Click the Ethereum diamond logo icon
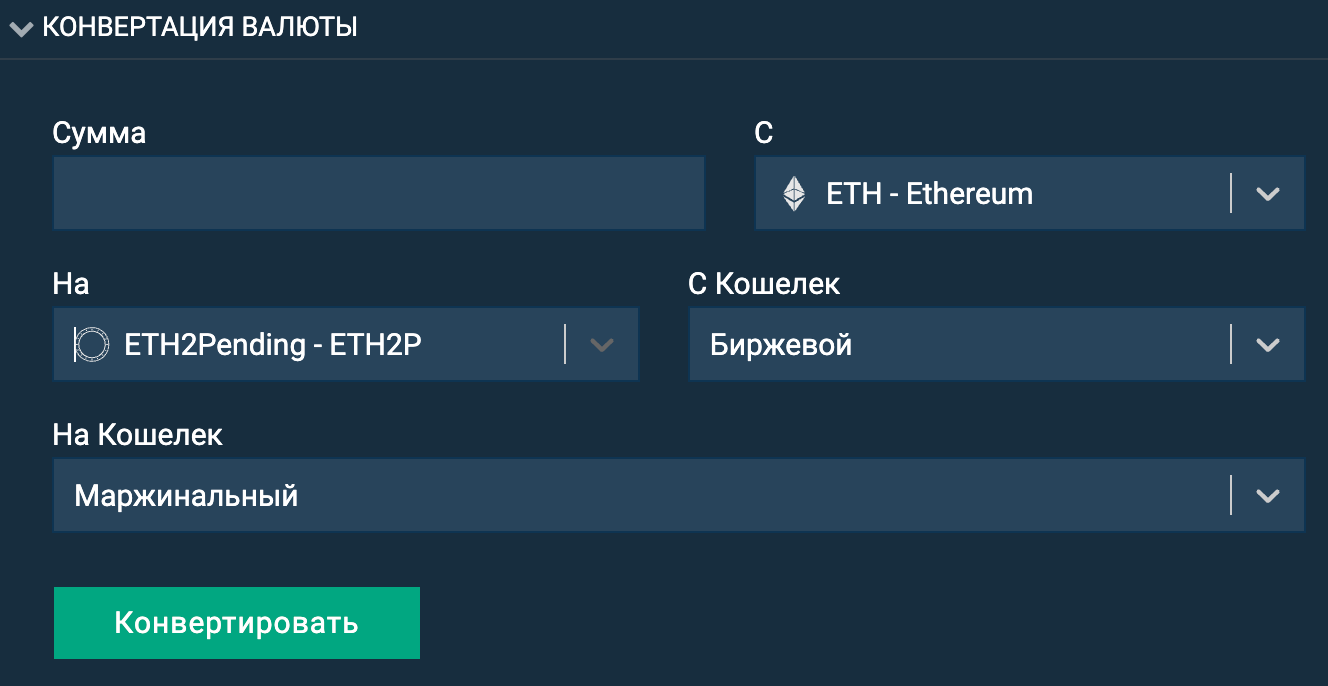 (x=794, y=194)
